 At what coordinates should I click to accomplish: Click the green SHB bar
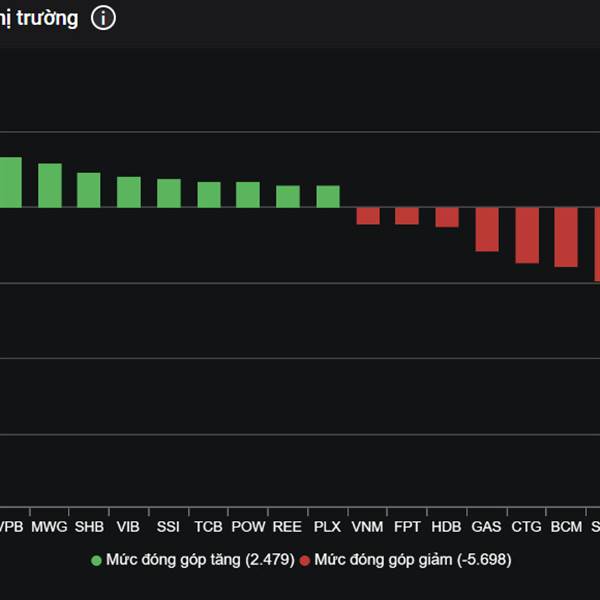89,190
